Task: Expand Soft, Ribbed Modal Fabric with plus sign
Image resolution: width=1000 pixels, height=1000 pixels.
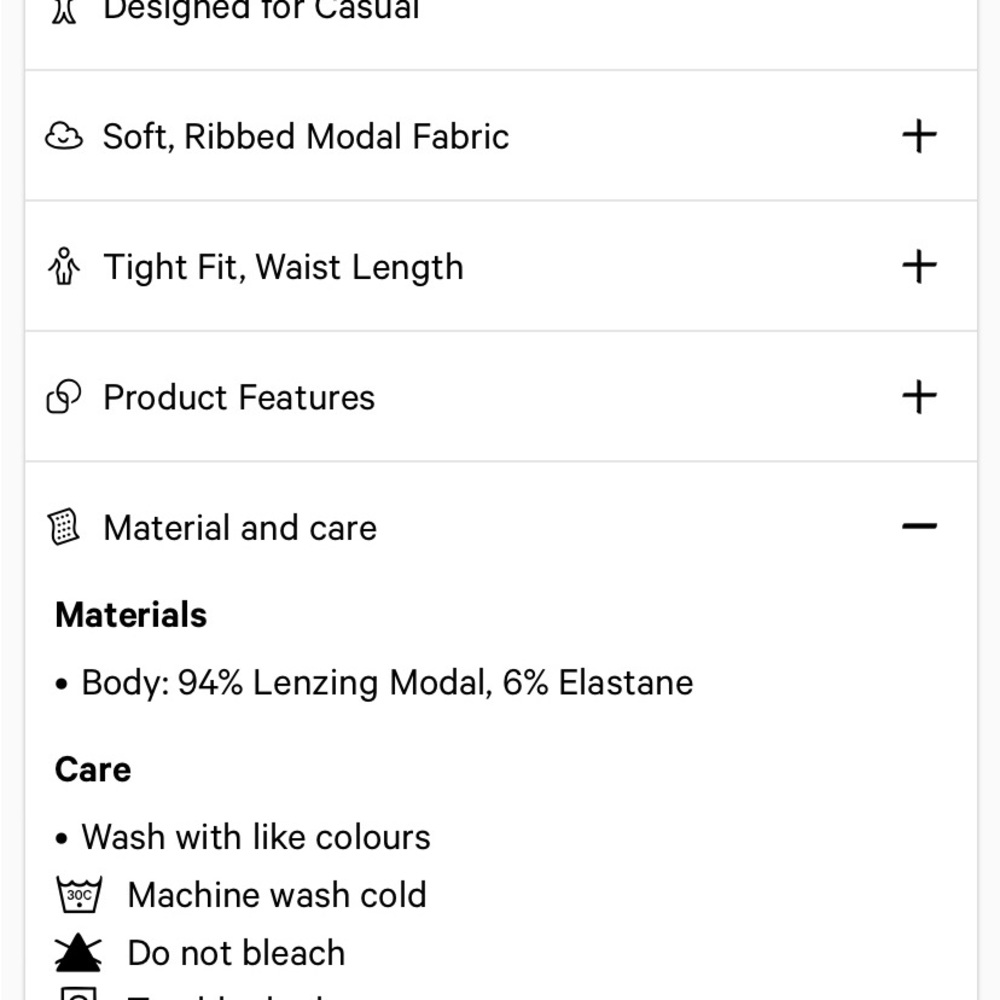Action: point(919,135)
